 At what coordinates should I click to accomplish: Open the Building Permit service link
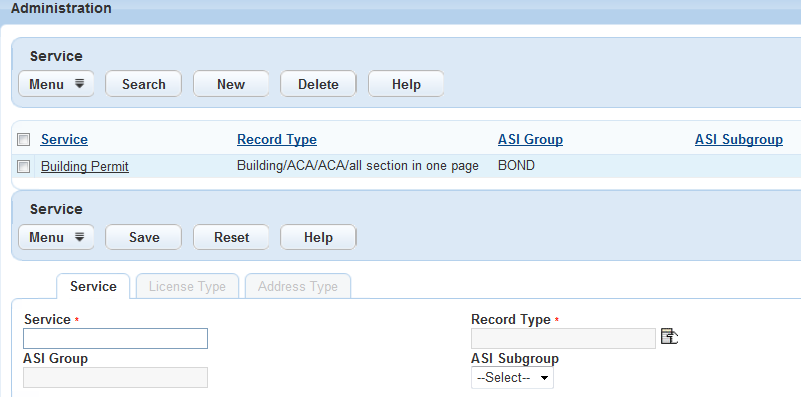(x=85, y=167)
